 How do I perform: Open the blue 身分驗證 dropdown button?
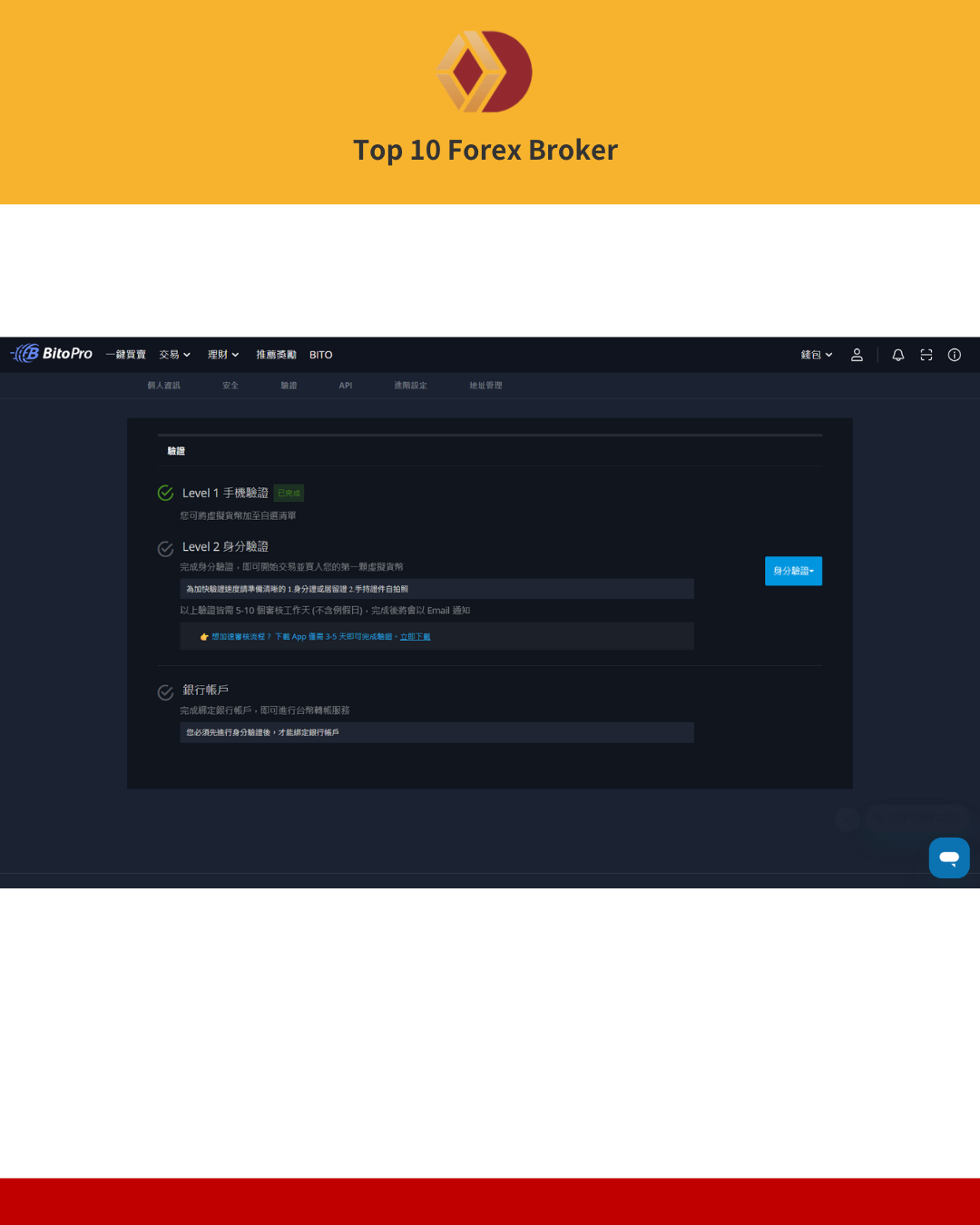tap(793, 571)
